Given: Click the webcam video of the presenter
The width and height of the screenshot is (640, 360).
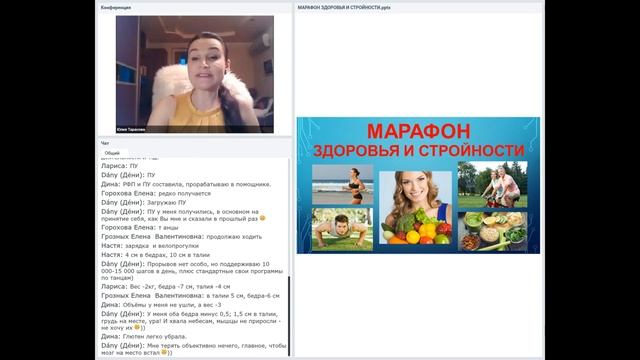Looking at the screenshot, I should pos(195,74).
